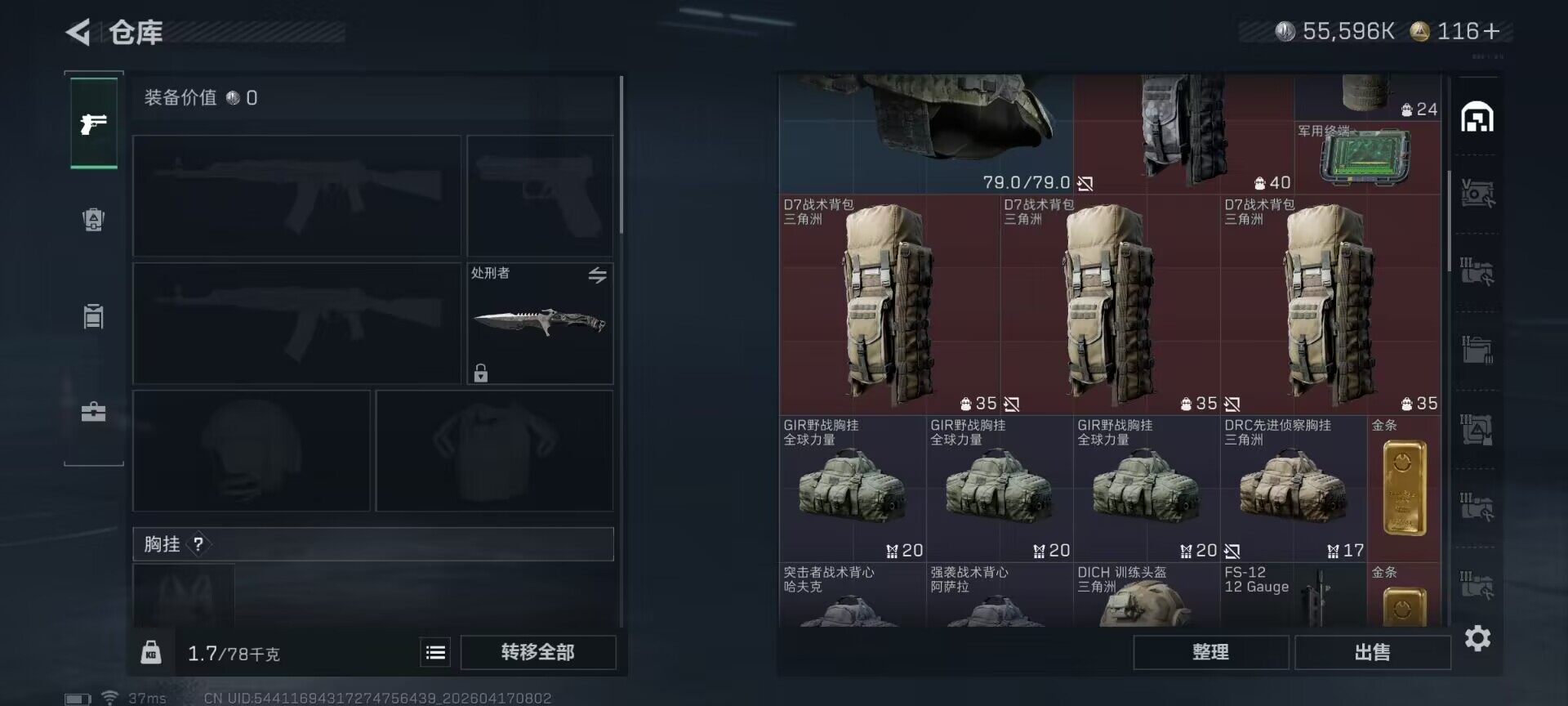
Task: Select the first D7战术背包 backpack item
Action: (x=889, y=305)
